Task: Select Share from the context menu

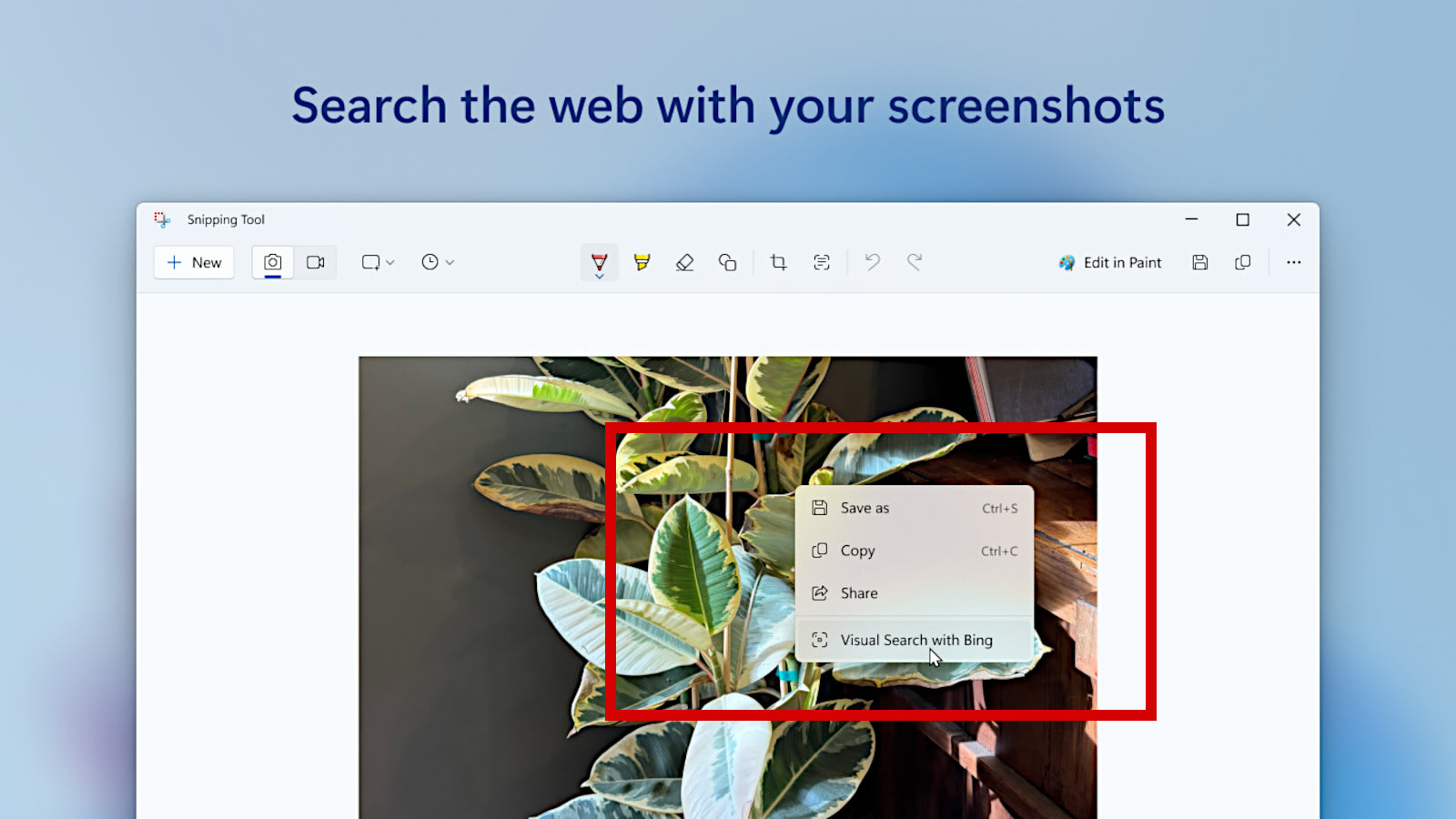Action: tap(859, 592)
